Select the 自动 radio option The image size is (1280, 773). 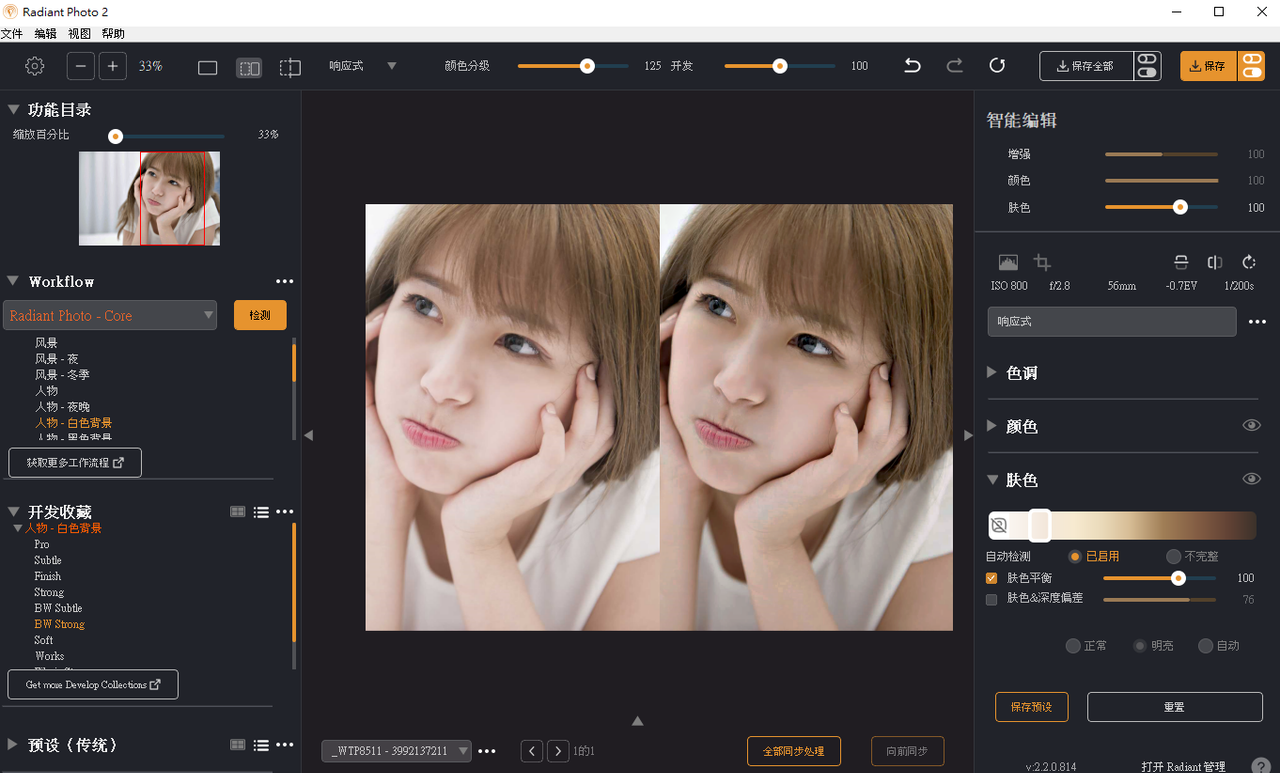(1205, 646)
